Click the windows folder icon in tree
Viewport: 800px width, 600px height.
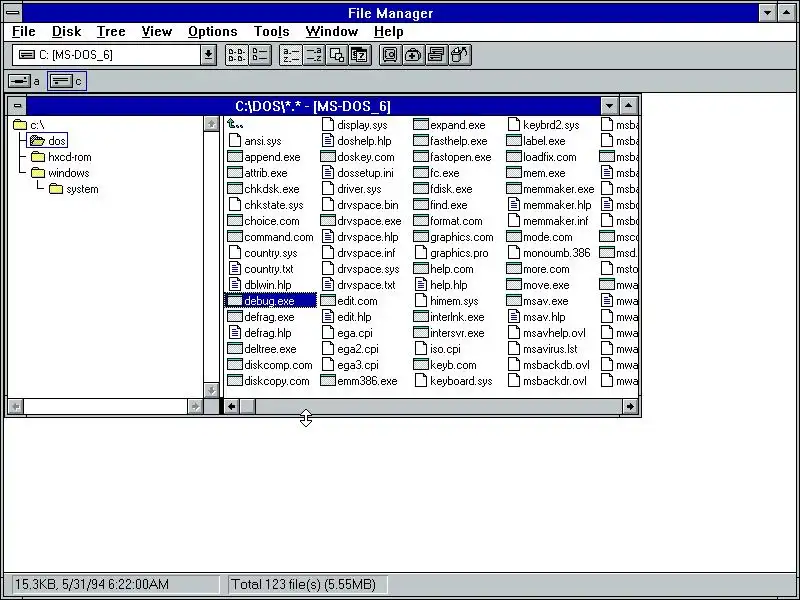click(38, 173)
